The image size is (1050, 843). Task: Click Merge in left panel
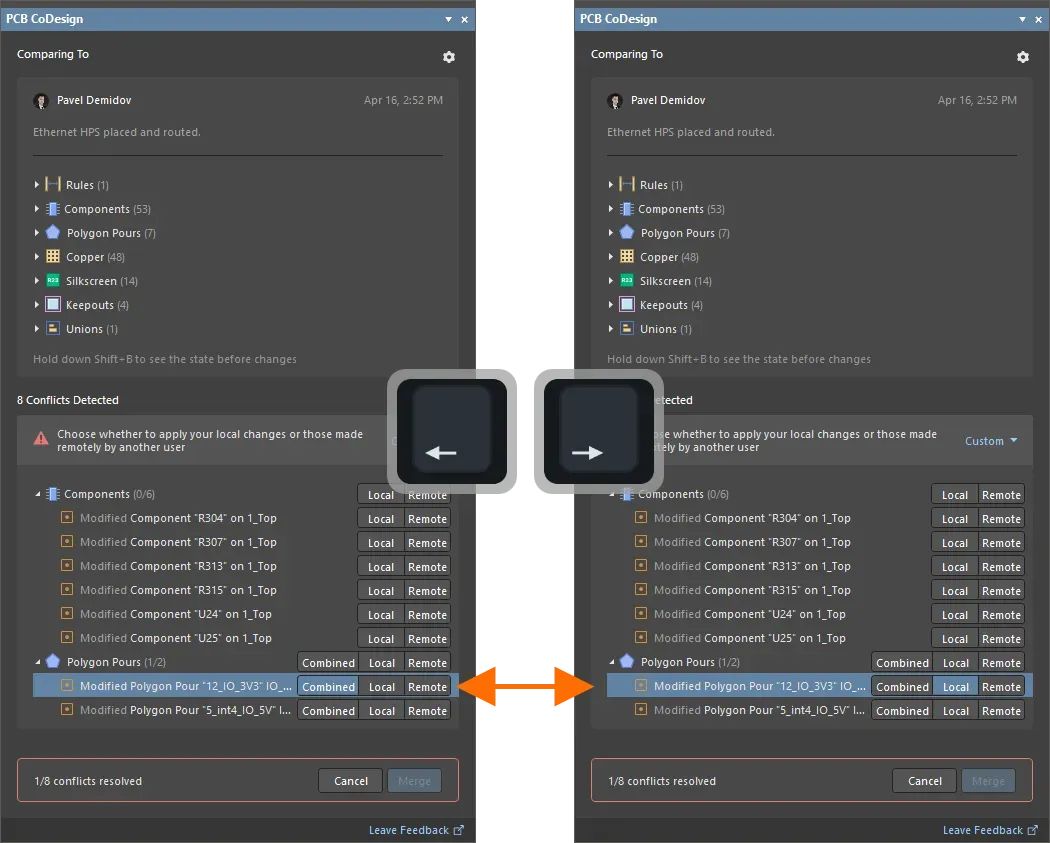[415, 781]
